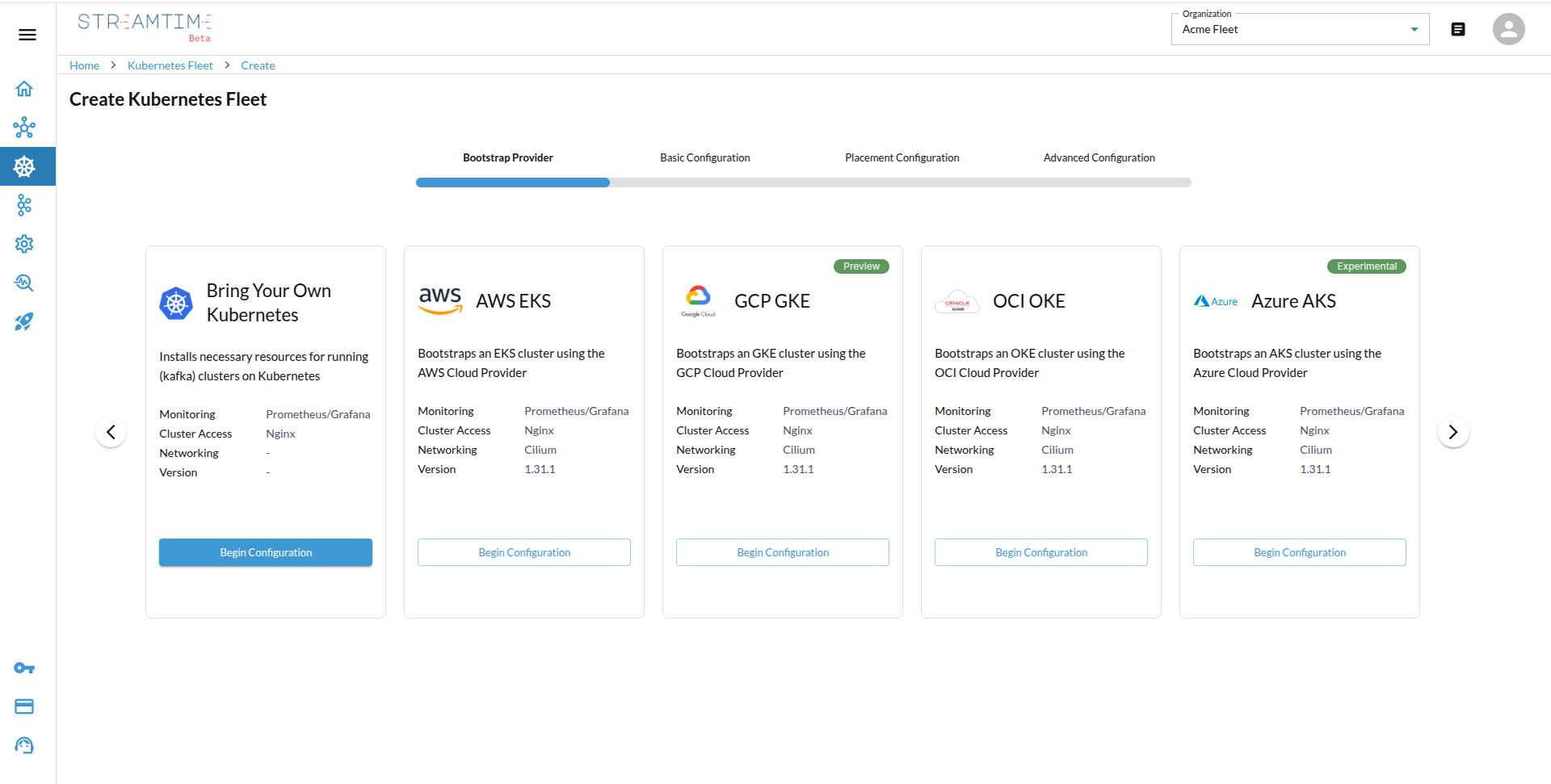This screenshot has width=1551, height=784.
Task: Open the connectors branch icon in sidebar
Action: (24, 205)
